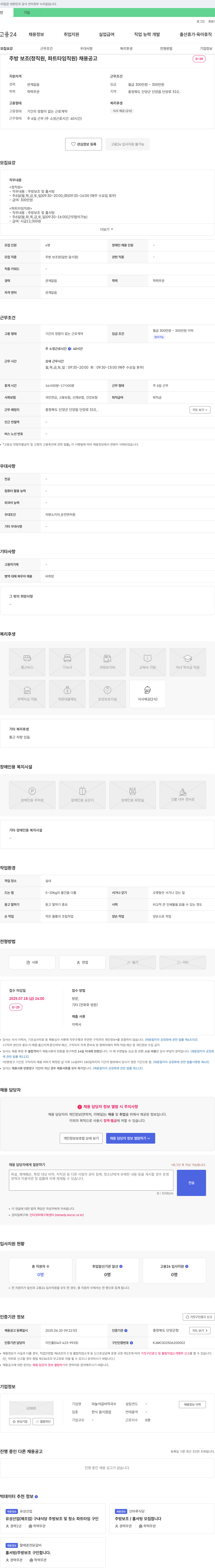The width and height of the screenshot is (215, 1568).
Task: Switch to the 근무조건 section tab
Action: 46,49
